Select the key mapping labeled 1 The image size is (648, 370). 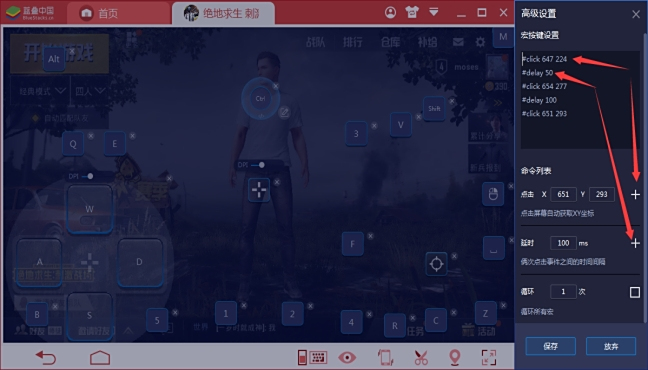(x=226, y=313)
